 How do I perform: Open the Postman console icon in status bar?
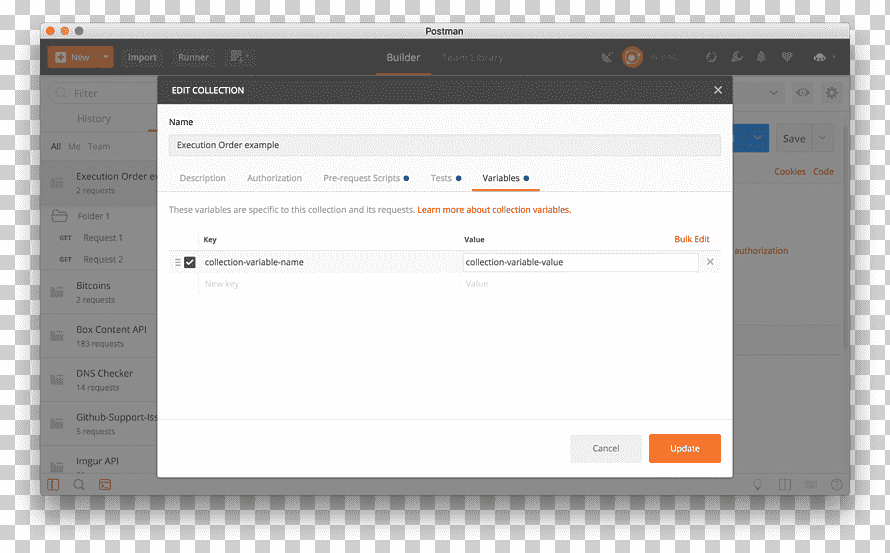coord(105,484)
